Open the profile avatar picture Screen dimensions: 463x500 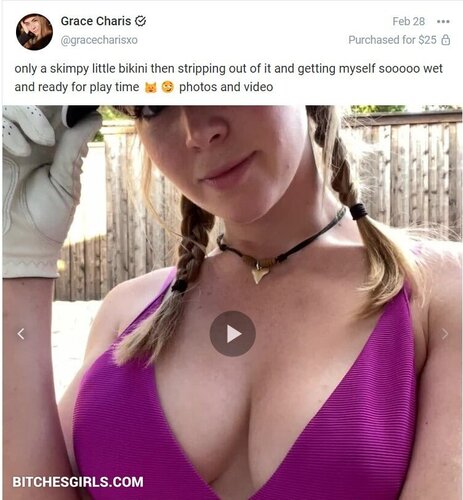(x=34, y=32)
